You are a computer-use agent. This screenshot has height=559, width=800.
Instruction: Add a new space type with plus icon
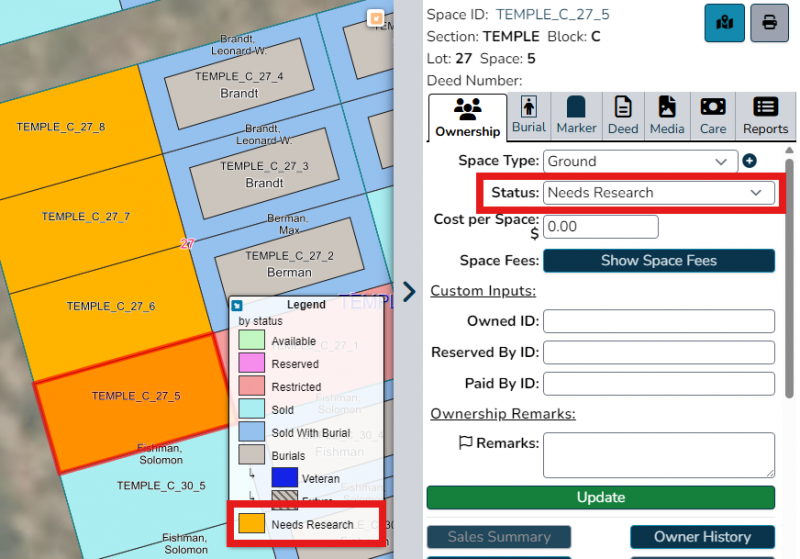point(749,161)
